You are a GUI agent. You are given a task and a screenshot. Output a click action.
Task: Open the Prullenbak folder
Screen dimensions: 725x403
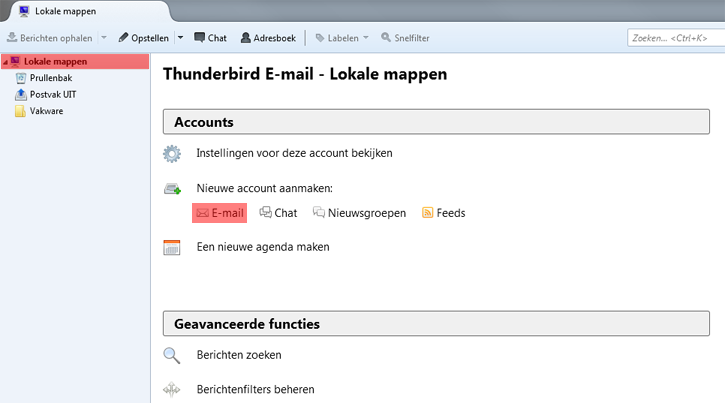click(x=51, y=78)
